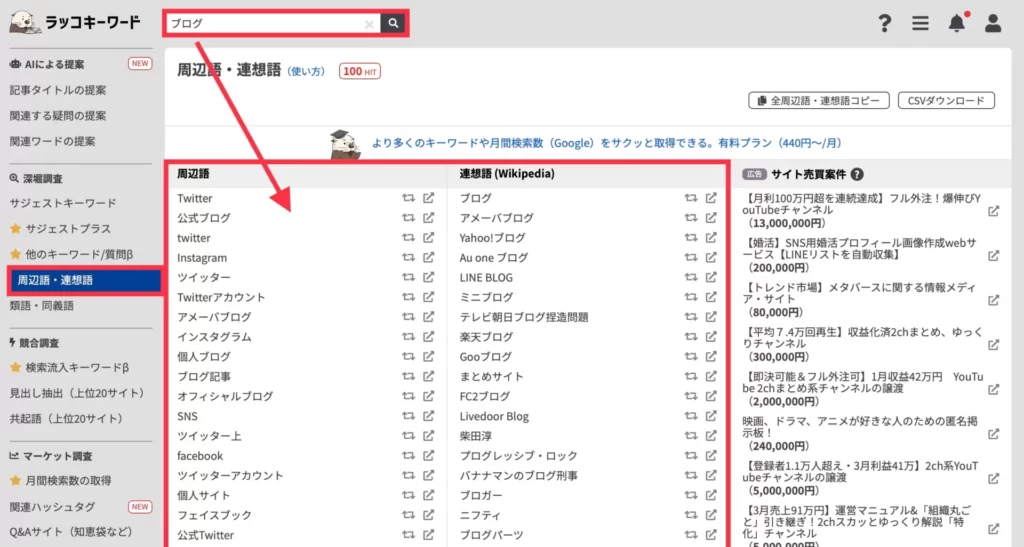The image size is (1024, 547).
Task: Click re-search icon for Yahoo!ブログ row
Action: [x=691, y=238]
